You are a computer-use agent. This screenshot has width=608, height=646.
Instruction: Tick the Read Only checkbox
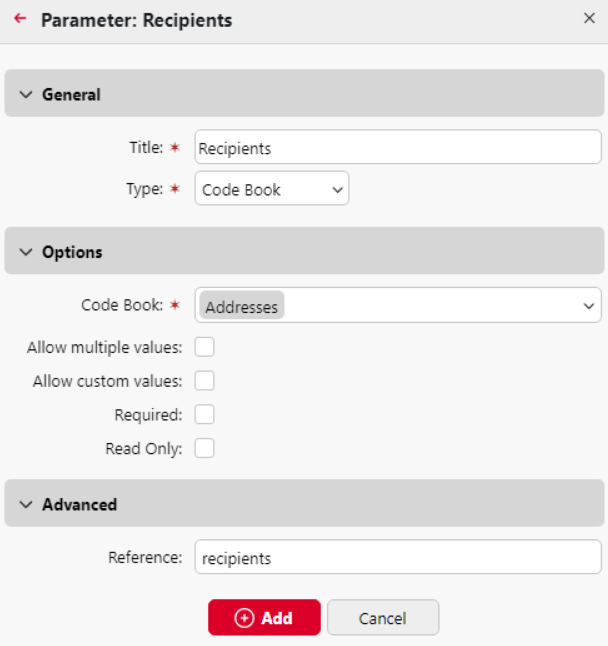(205, 449)
